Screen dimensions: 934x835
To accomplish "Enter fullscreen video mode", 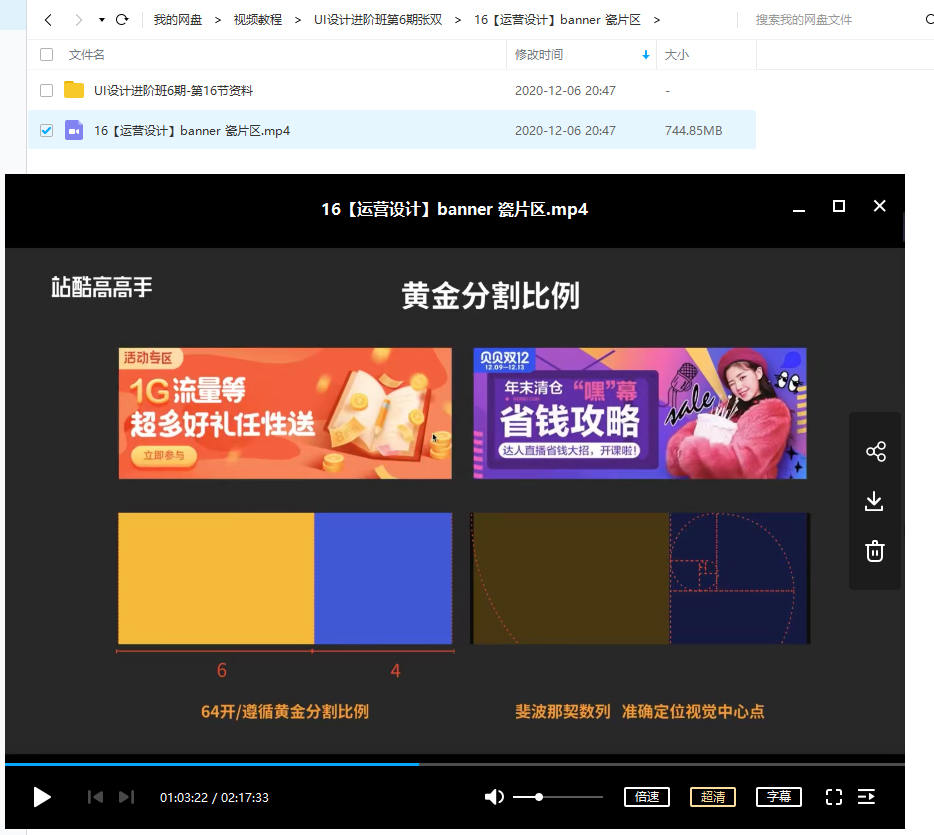I will (834, 797).
